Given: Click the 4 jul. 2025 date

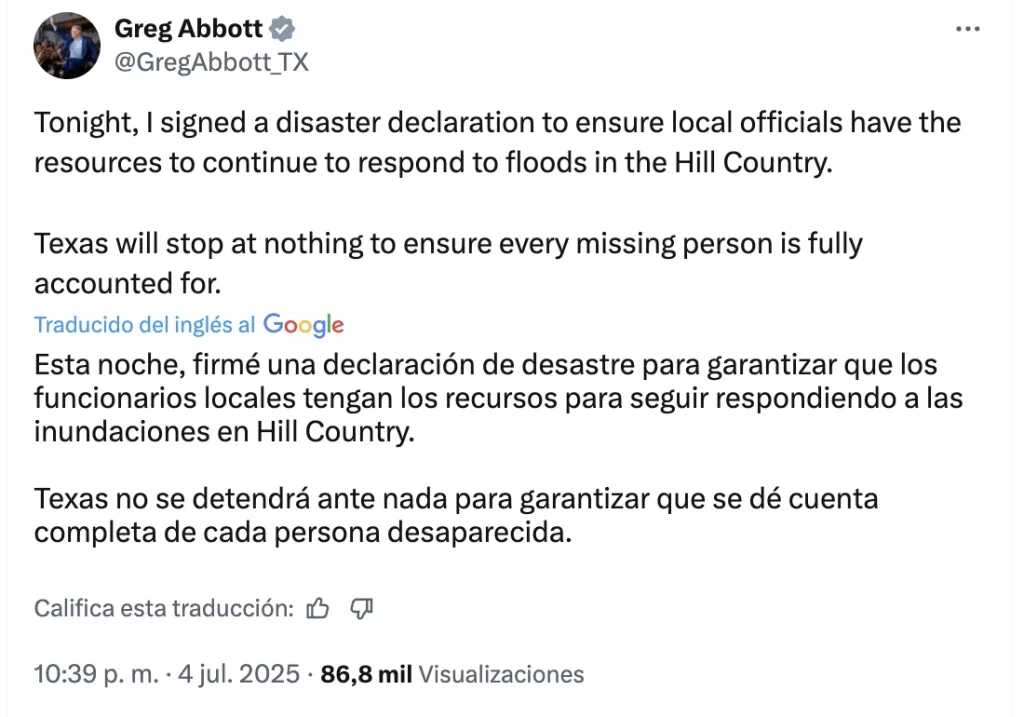Looking at the screenshot, I should 239,674.
